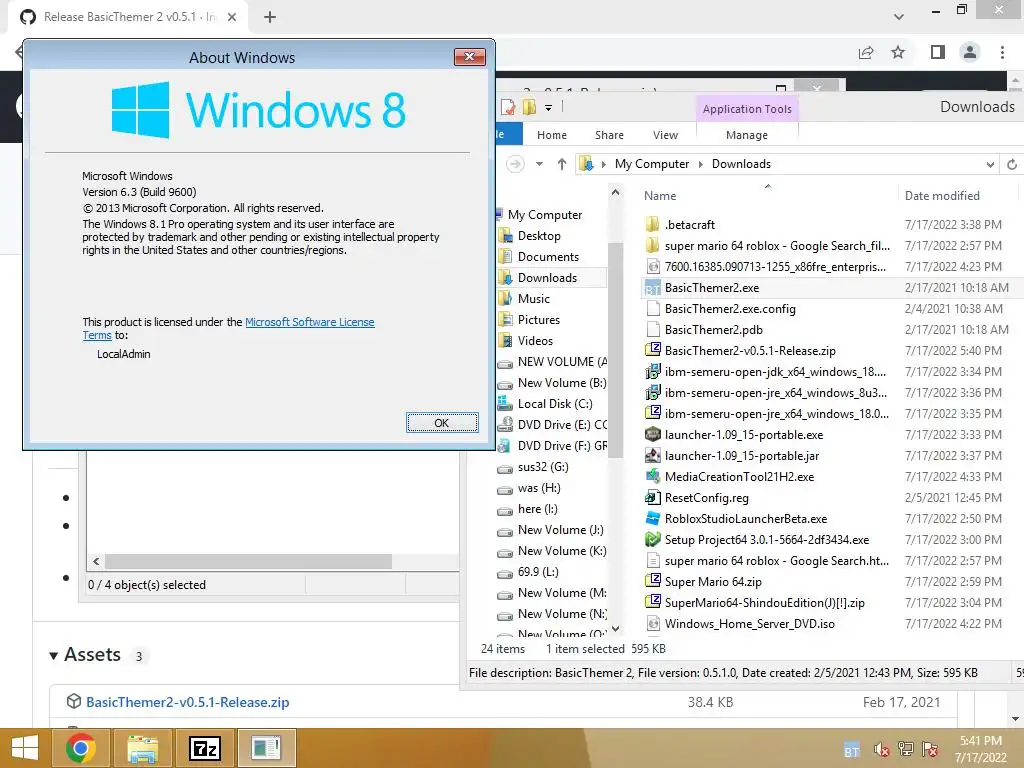
Task: Open the Chrome profile avatar
Action: pos(970,52)
